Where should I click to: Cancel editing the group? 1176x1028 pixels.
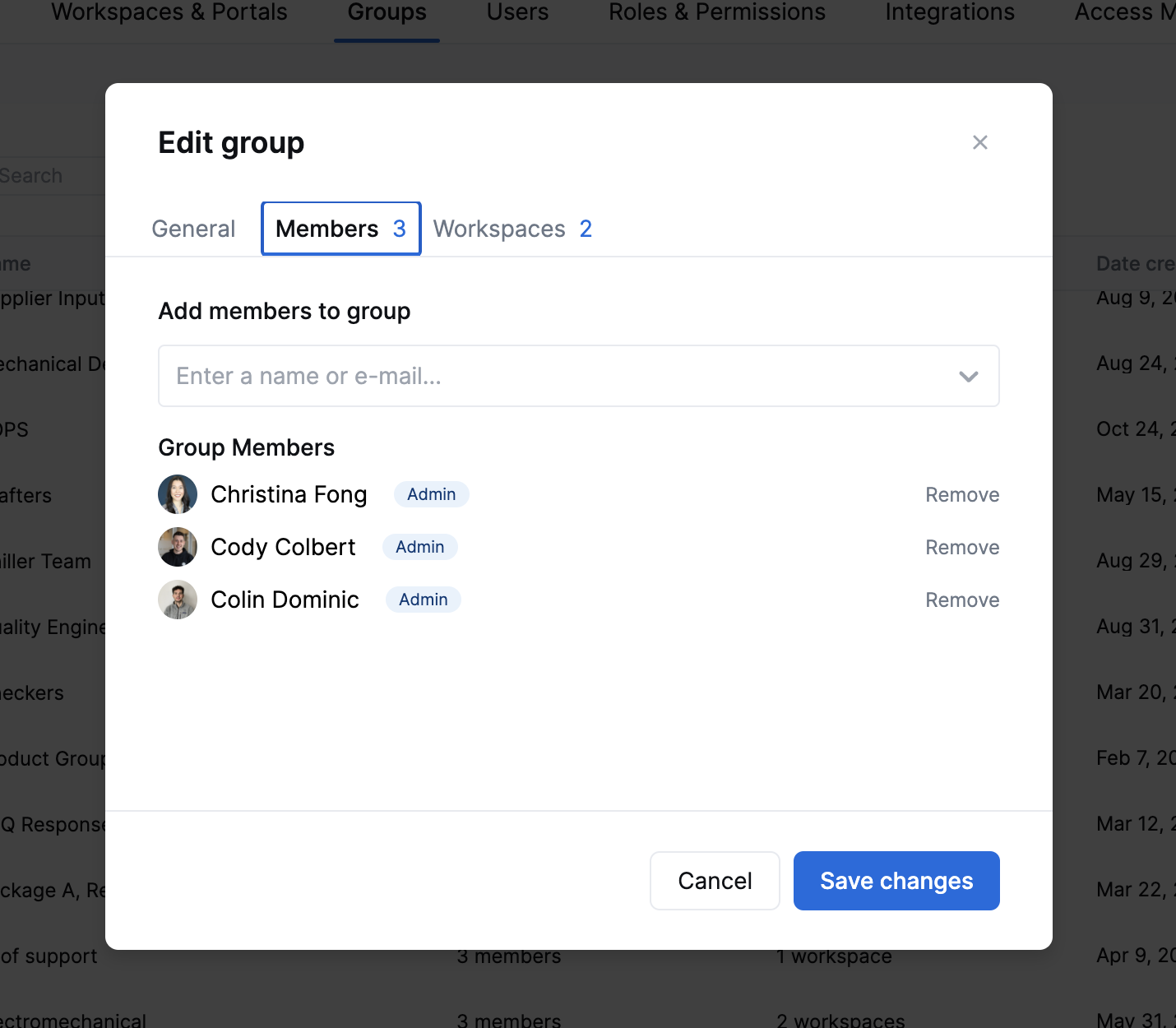tap(715, 881)
